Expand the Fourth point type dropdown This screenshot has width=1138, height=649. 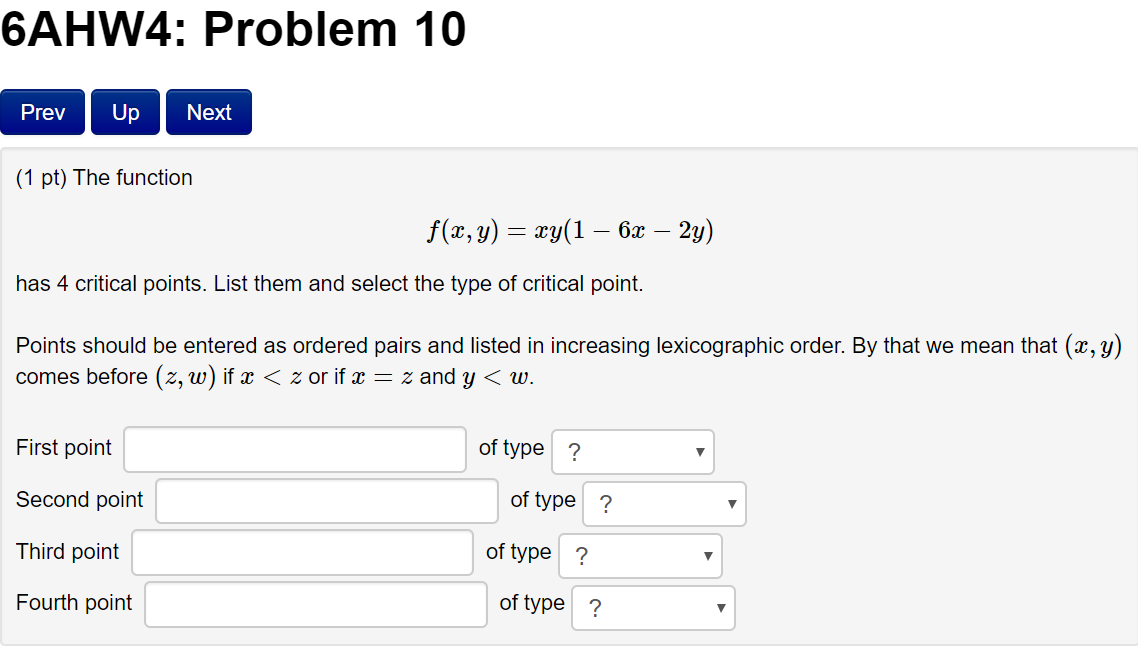[x=652, y=607]
